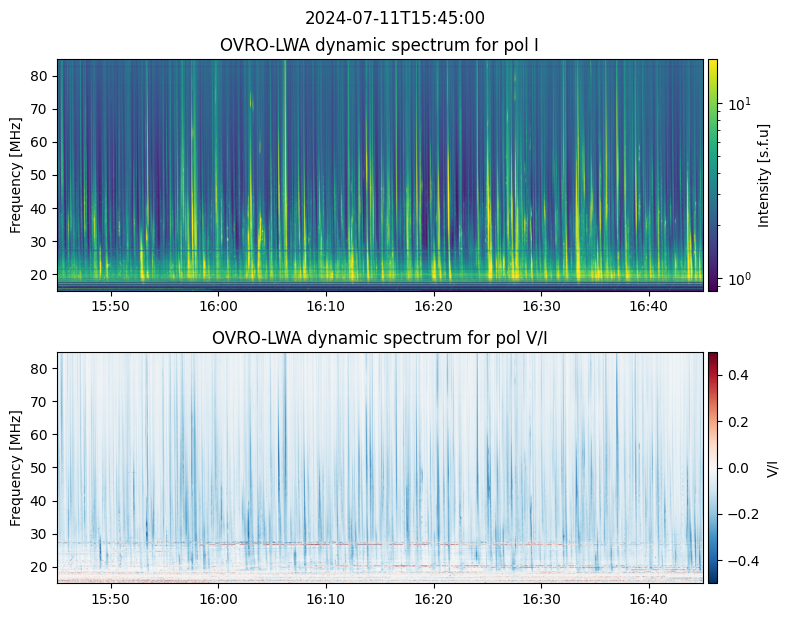Viewport: 790px width, 617px height.
Task: Click the V/I red-blue colorbar
Action: pyautogui.click(x=713, y=467)
